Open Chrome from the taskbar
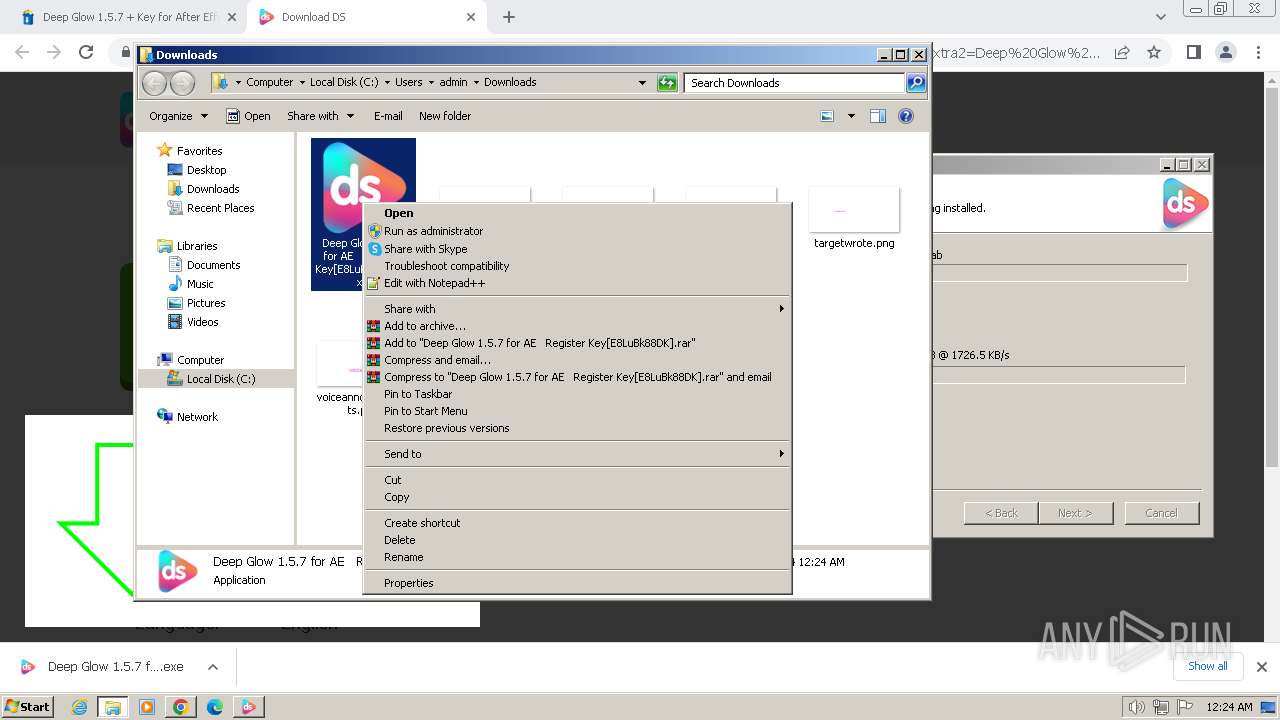The height and width of the screenshot is (720, 1280). coord(181,707)
